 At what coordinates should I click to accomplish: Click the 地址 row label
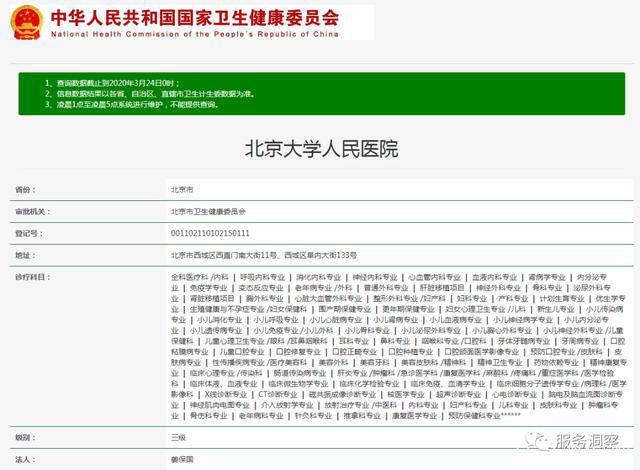(x=24, y=255)
